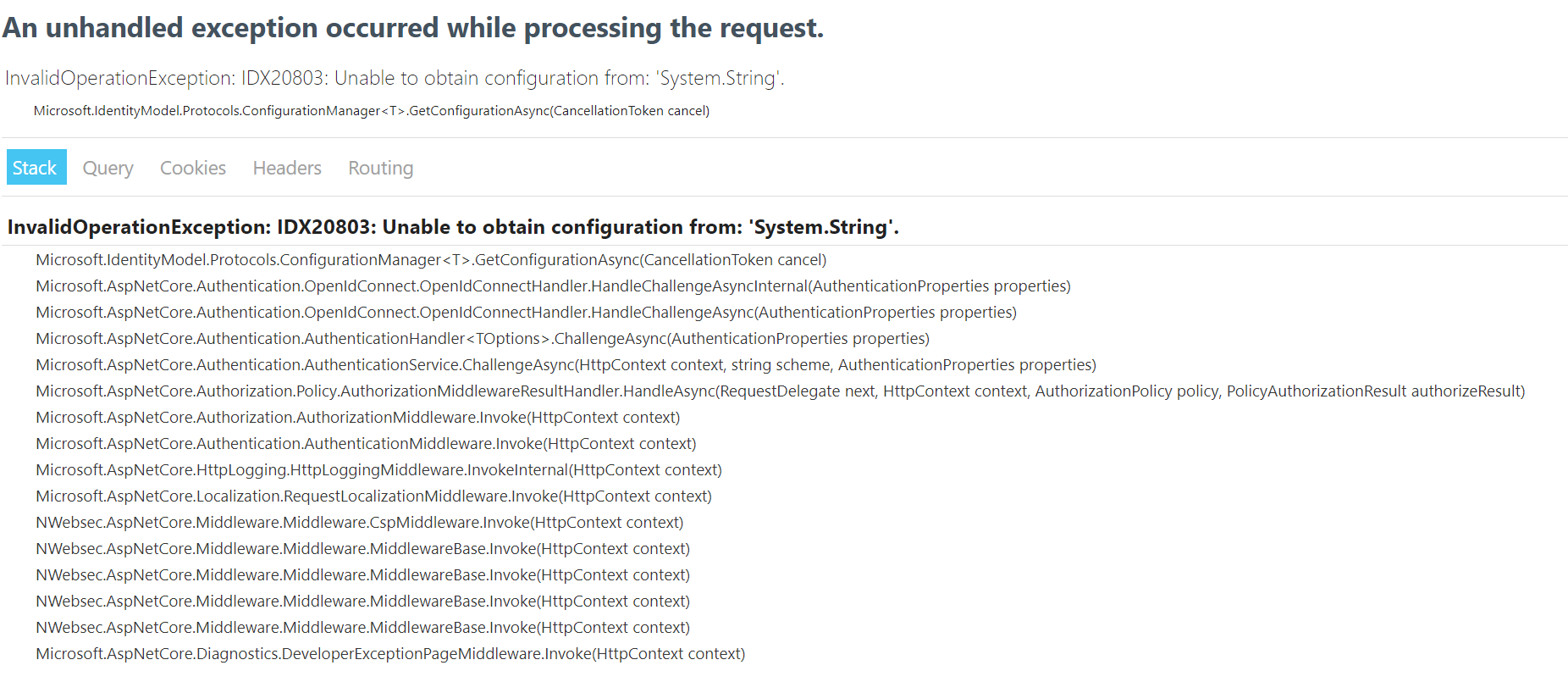Switch to the Query tab
The width and height of the screenshot is (1568, 682).
pos(108,167)
